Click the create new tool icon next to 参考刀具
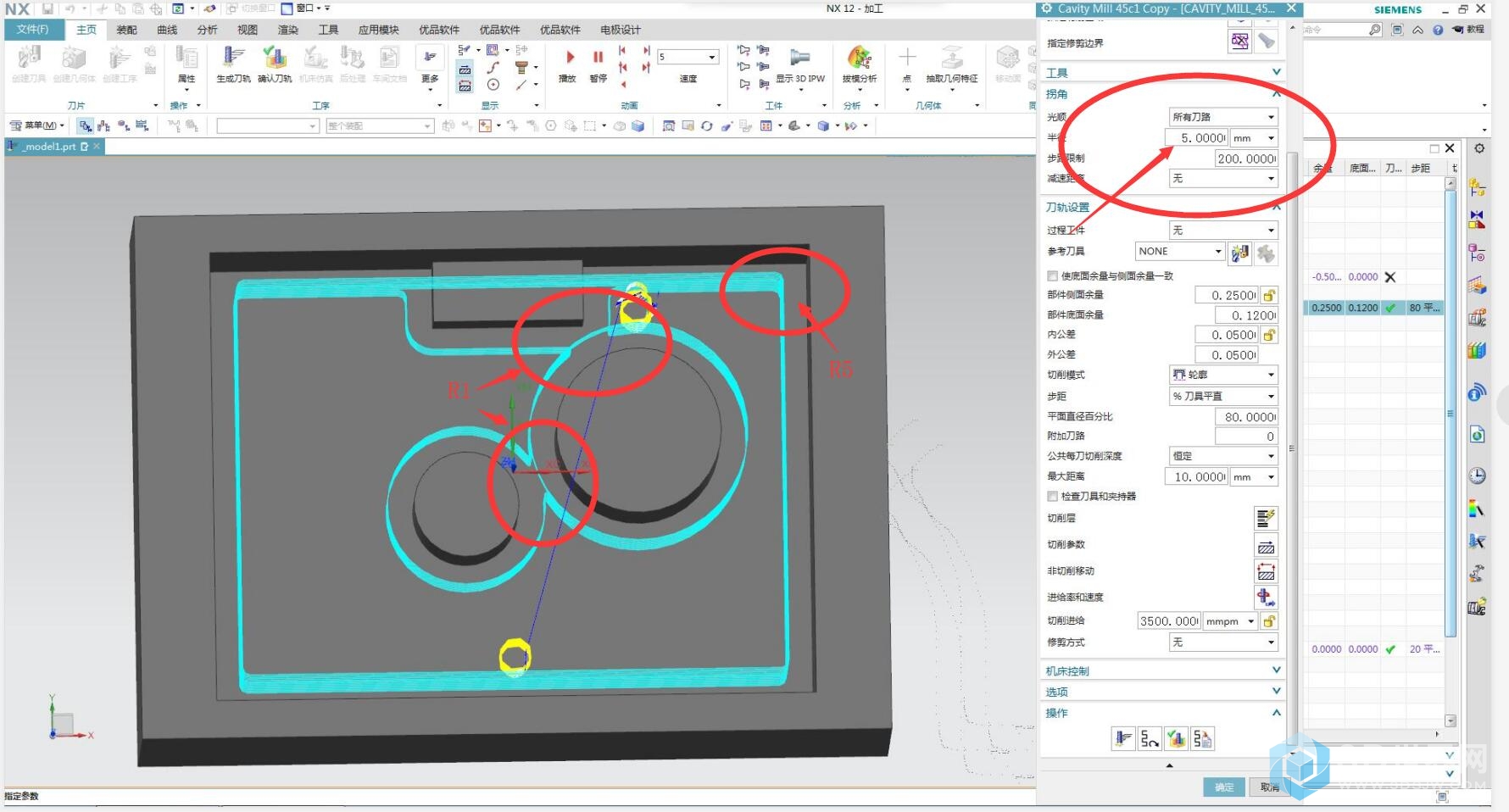This screenshot has width=1509, height=812. point(1240,253)
